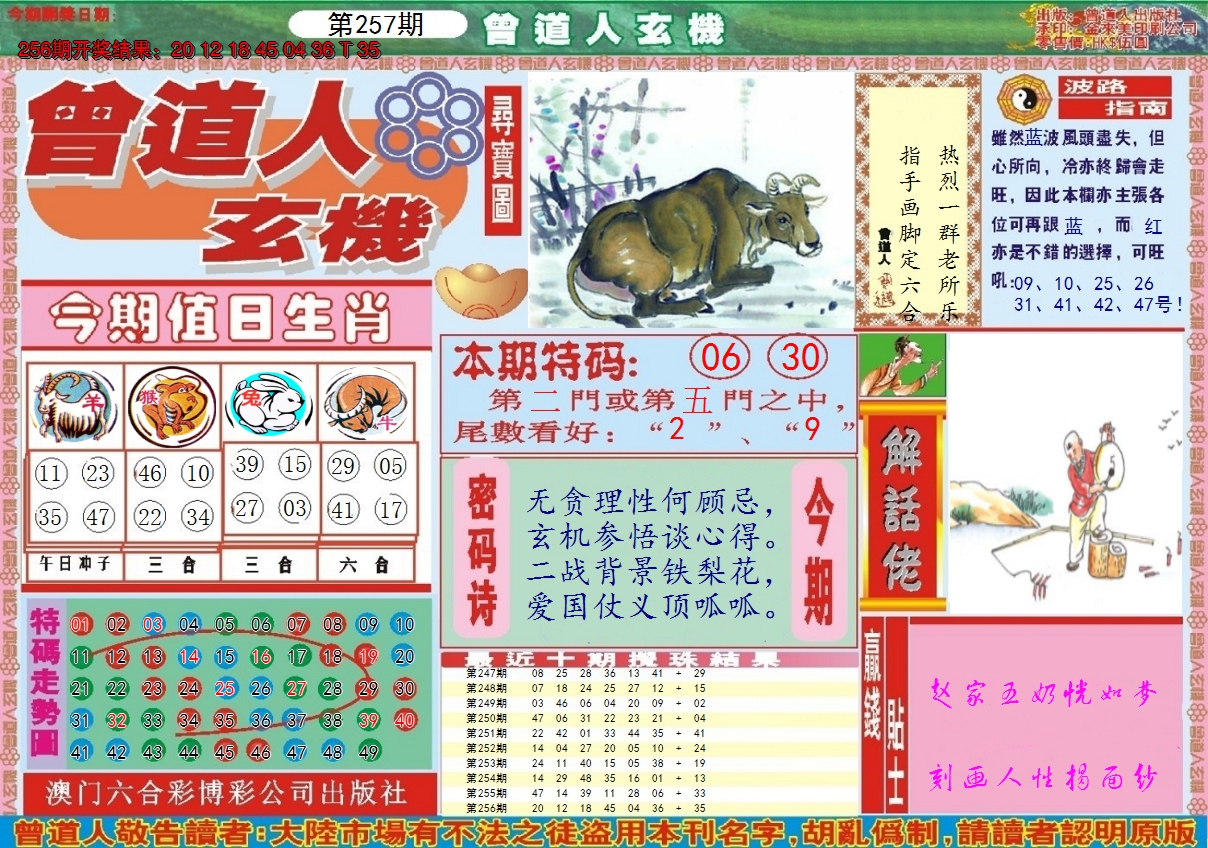Viewport: 1208px width, 848px height.
Task: Click circled number 11 under the goat
Action: click(51, 474)
